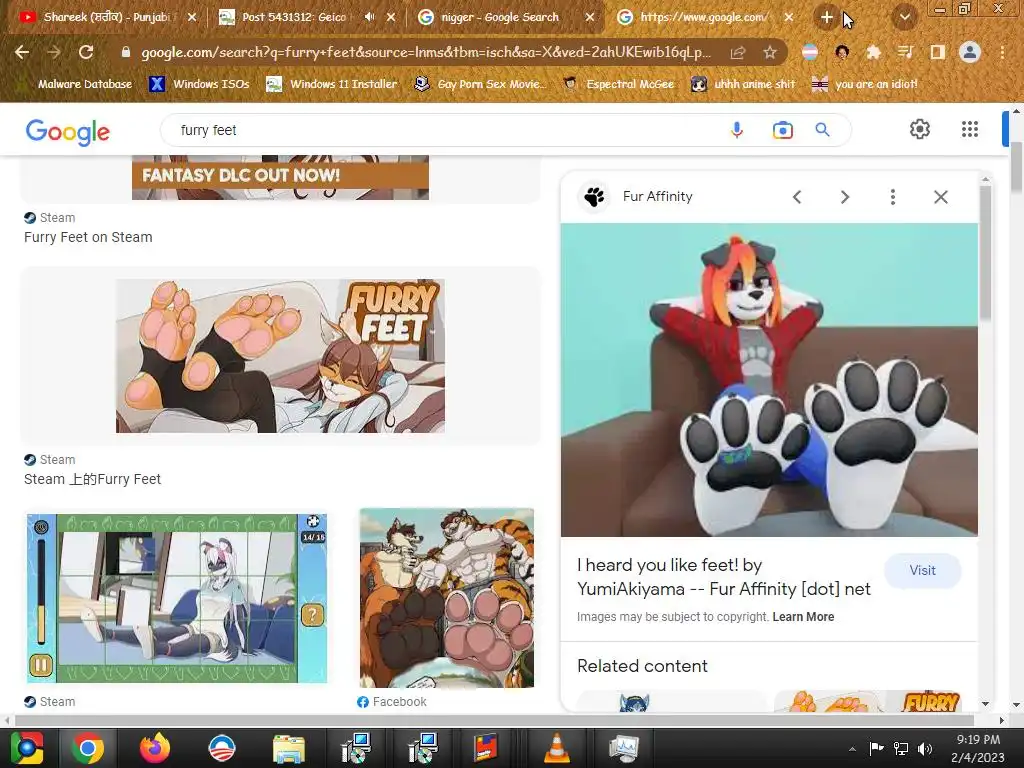Start voice search with the microphone
The height and width of the screenshot is (768, 1024).
click(x=737, y=130)
